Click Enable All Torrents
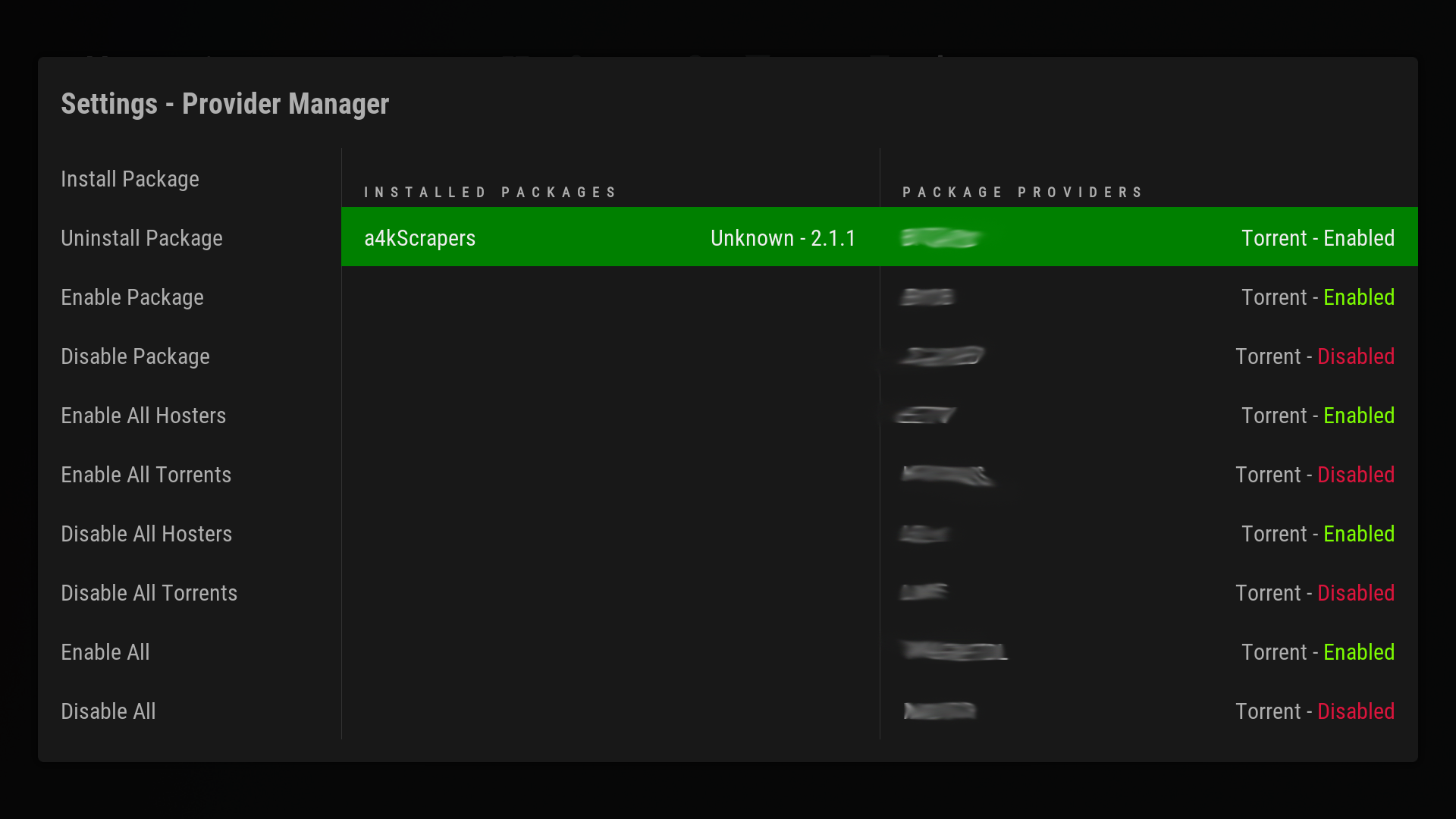The height and width of the screenshot is (819, 1456). click(146, 475)
